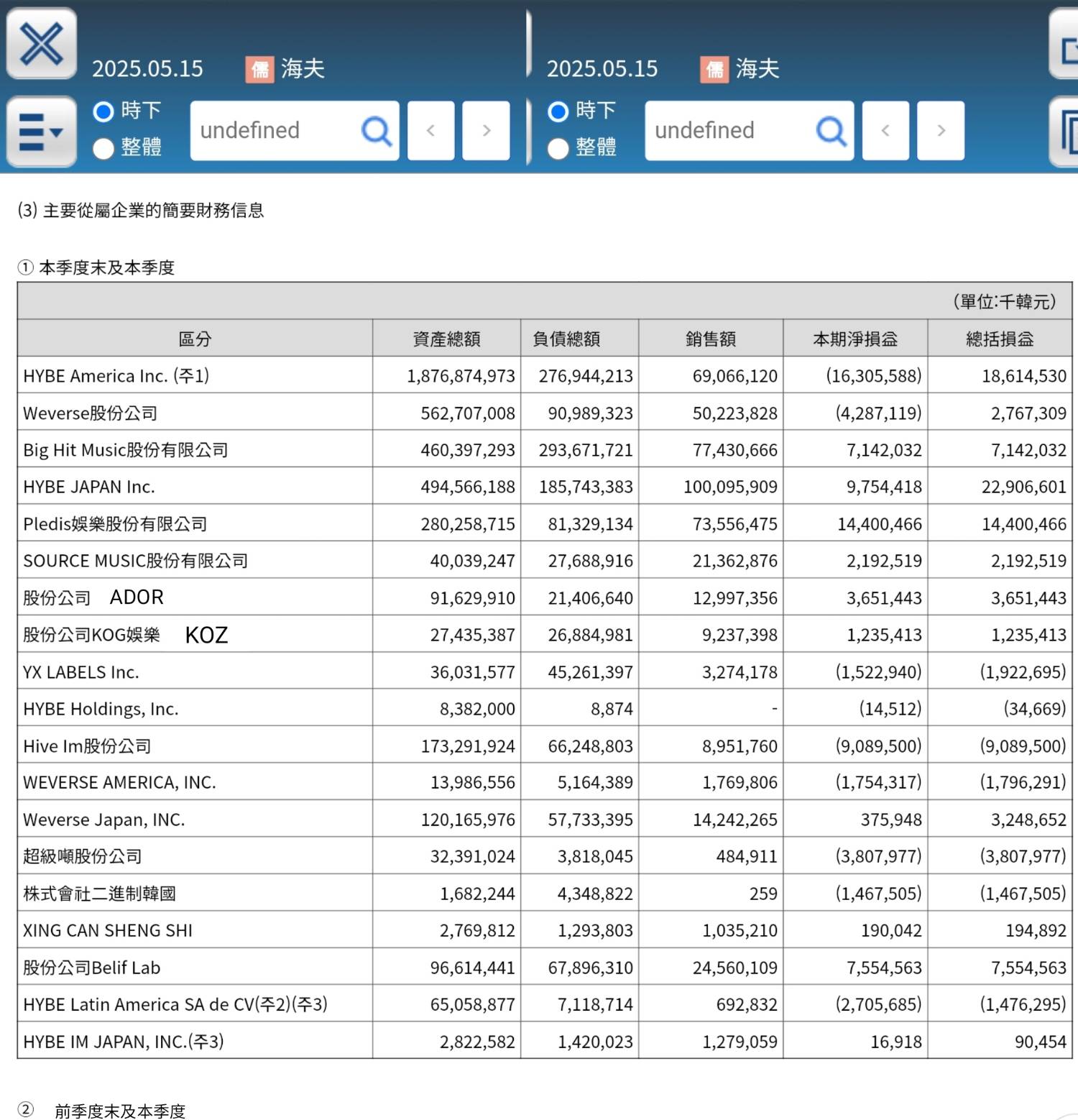Click the right pane orange badge icon
Screen dimensions: 1078x1120
(x=714, y=70)
